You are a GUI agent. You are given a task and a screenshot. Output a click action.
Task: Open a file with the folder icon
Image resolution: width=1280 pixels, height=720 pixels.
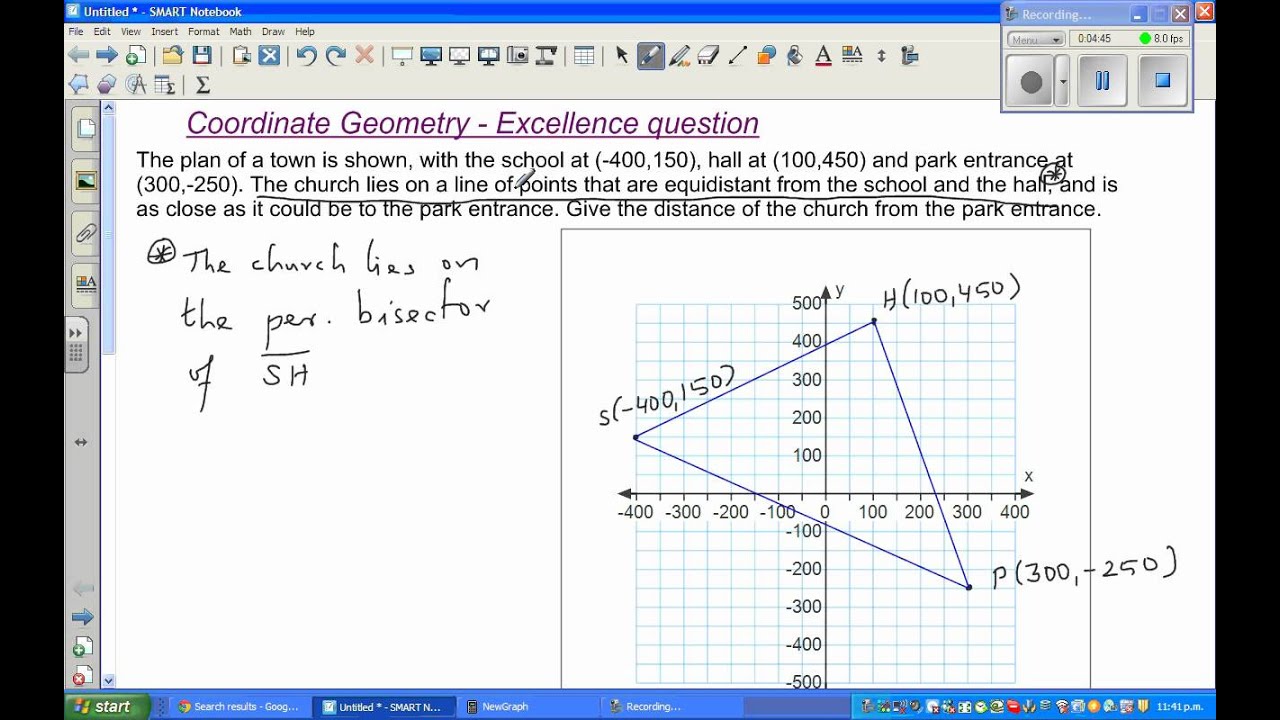tap(173, 55)
